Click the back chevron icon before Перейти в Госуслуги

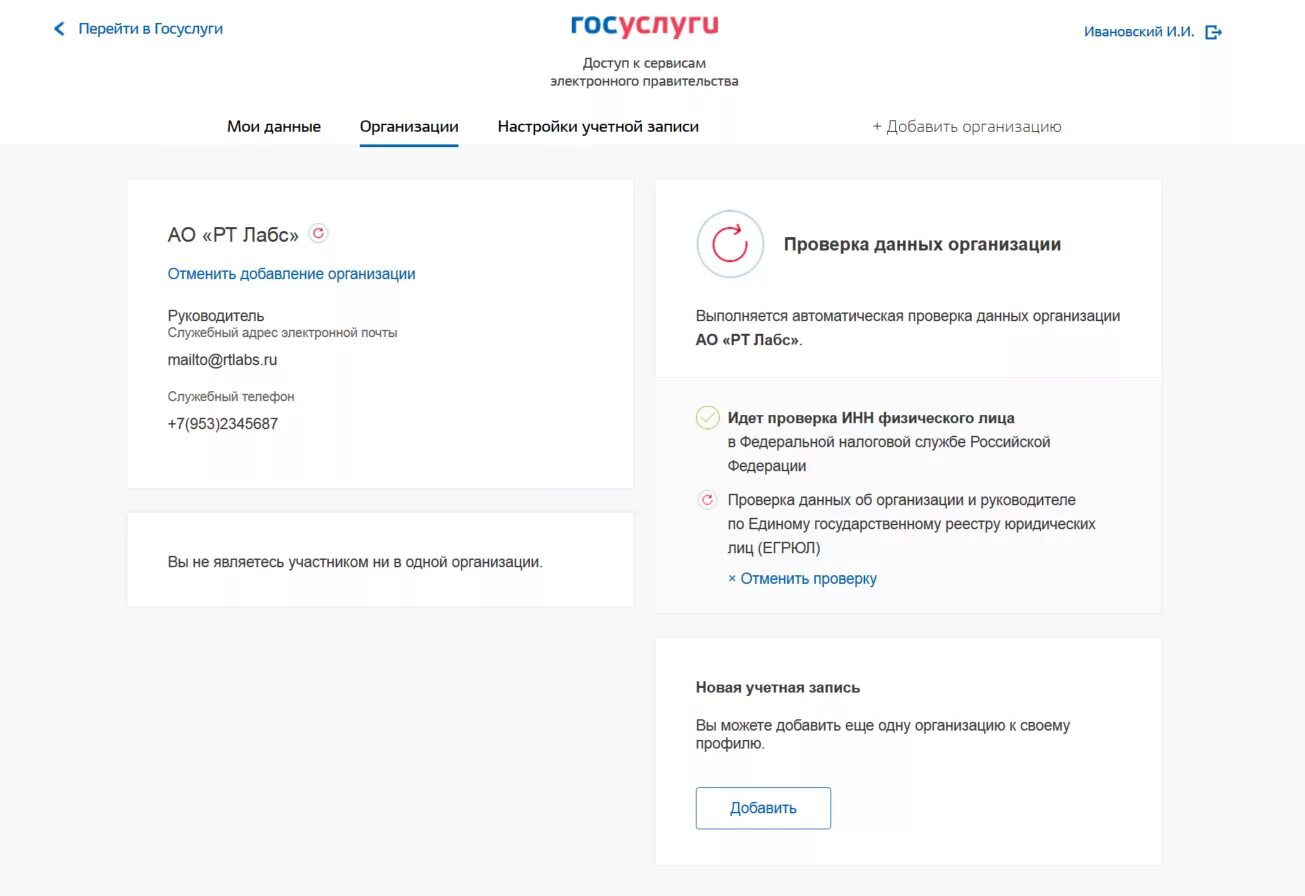(x=59, y=29)
